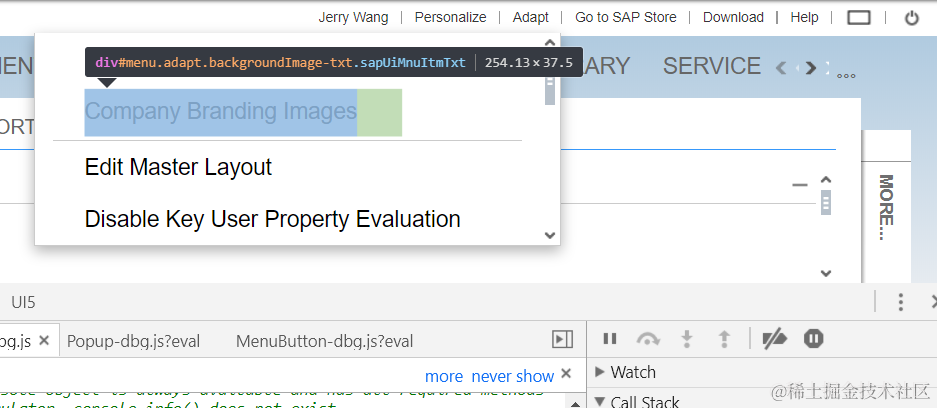Click the 'never show' link
Image resolution: width=937 pixels, height=408 pixels.
point(513,376)
